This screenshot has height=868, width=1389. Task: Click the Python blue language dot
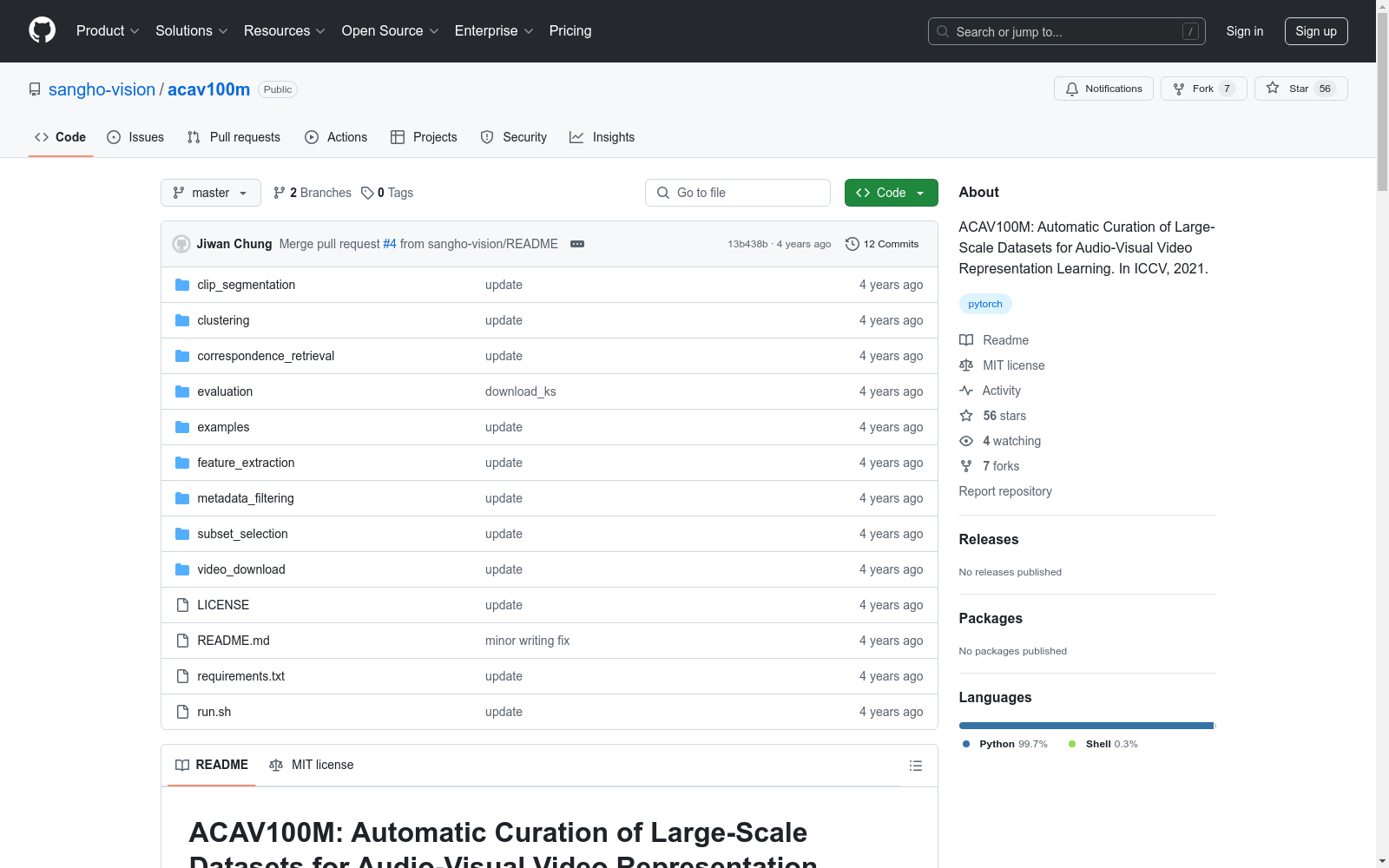click(x=966, y=744)
